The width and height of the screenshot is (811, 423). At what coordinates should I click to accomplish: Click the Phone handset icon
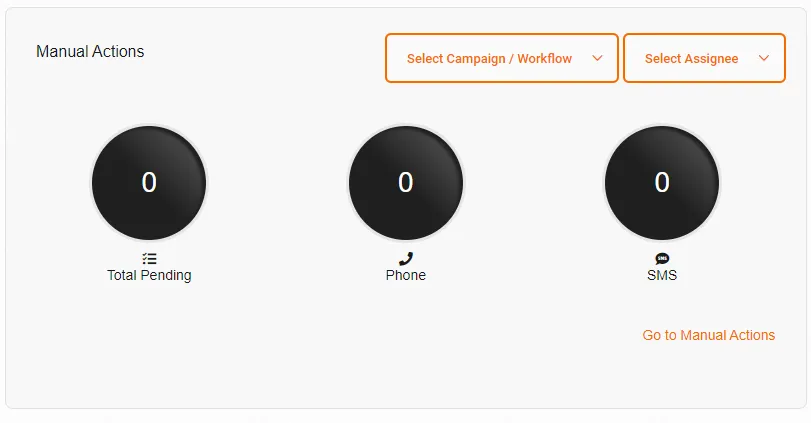(406, 258)
